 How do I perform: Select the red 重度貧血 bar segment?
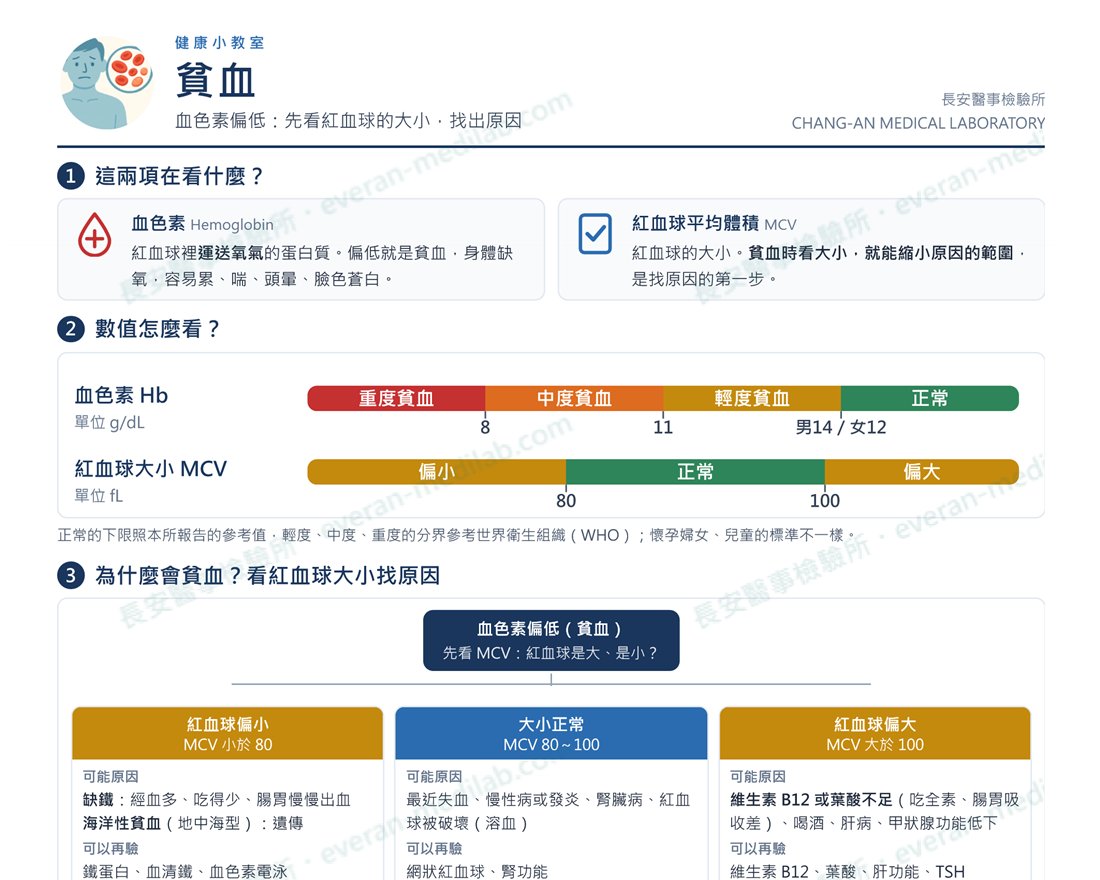[x=396, y=398]
